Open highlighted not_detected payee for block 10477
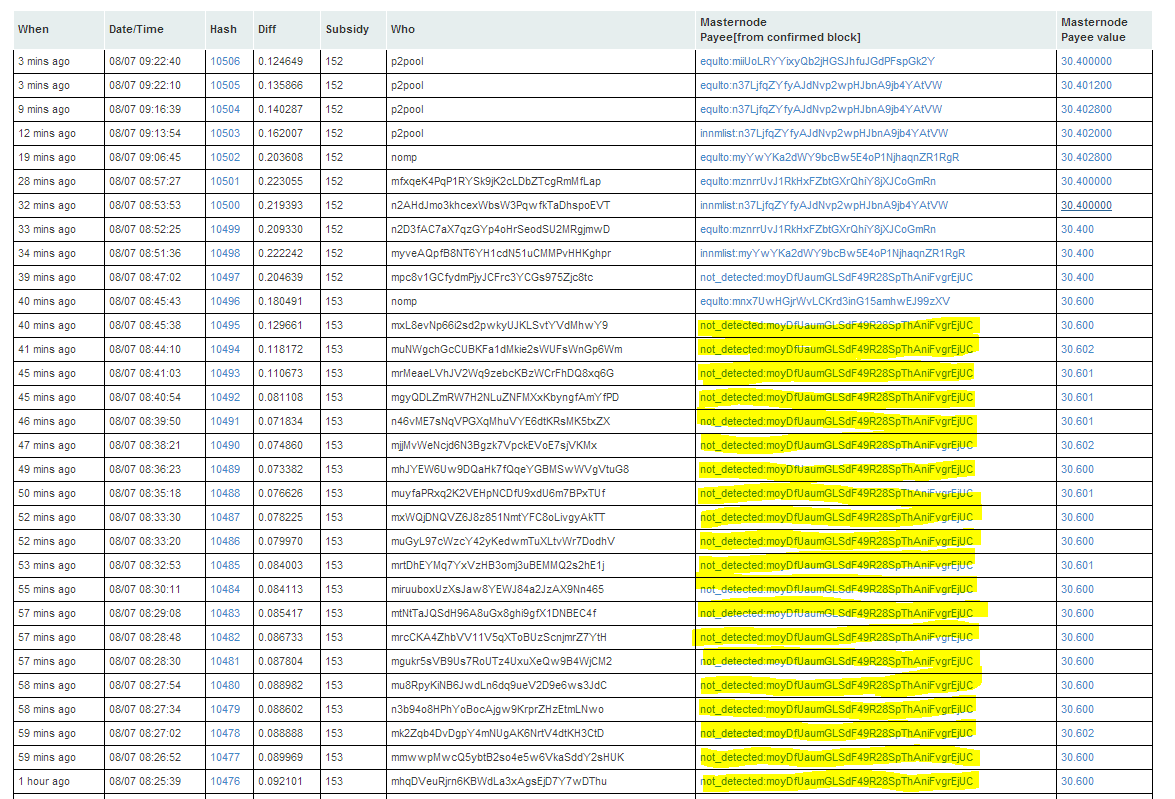1175x799 pixels. click(836, 757)
